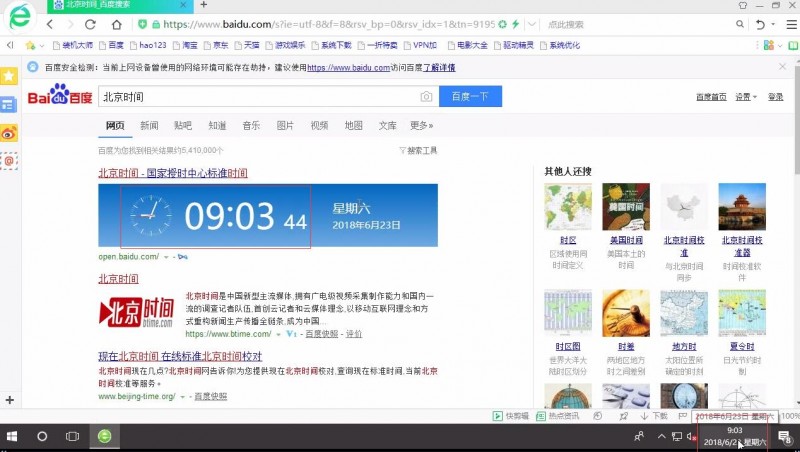800x452 pixels.
Task: Switch to the 地图 tab
Action: [x=353, y=125]
